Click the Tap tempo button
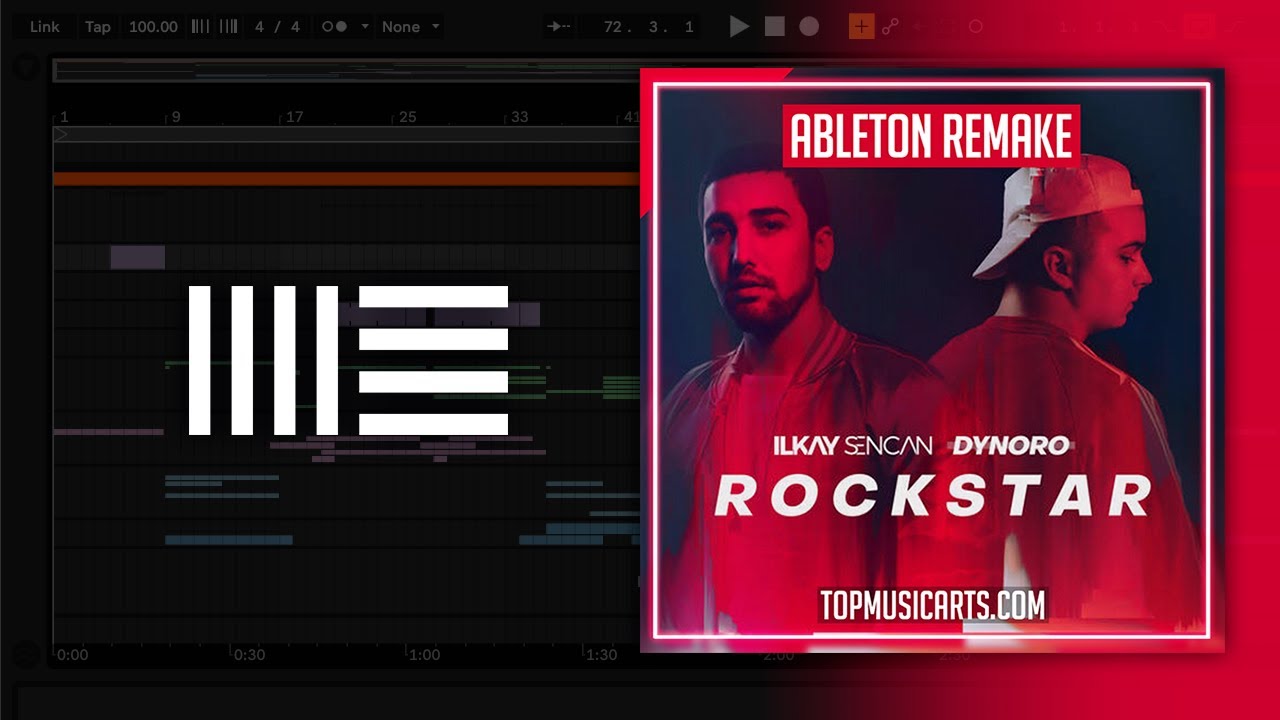The image size is (1280, 720). (x=98, y=27)
